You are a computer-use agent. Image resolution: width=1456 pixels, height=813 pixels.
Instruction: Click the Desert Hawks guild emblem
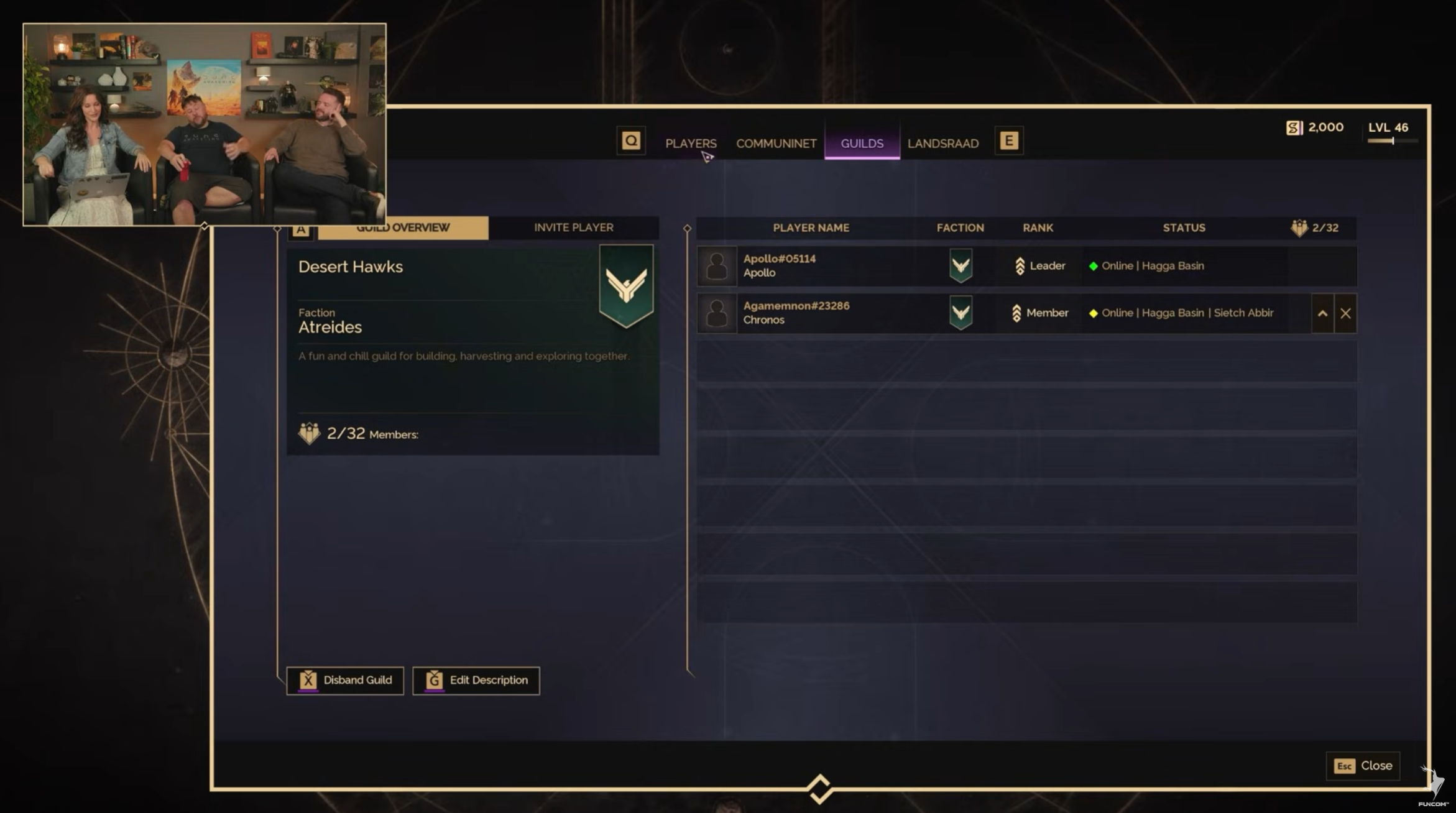(626, 285)
